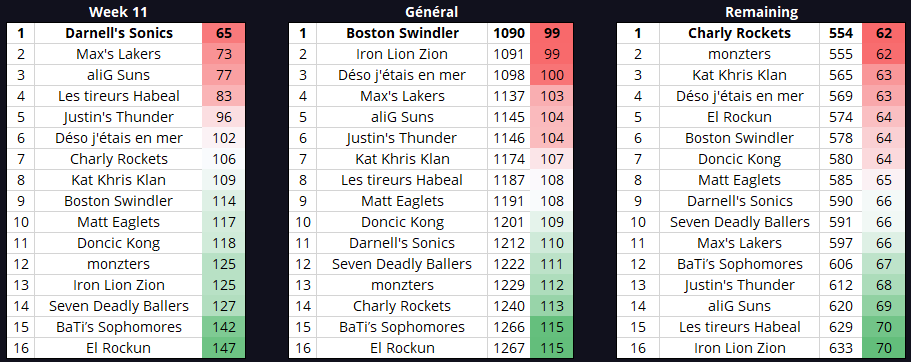
Task: Click the 1090 total in Général table
Action: (x=509, y=33)
